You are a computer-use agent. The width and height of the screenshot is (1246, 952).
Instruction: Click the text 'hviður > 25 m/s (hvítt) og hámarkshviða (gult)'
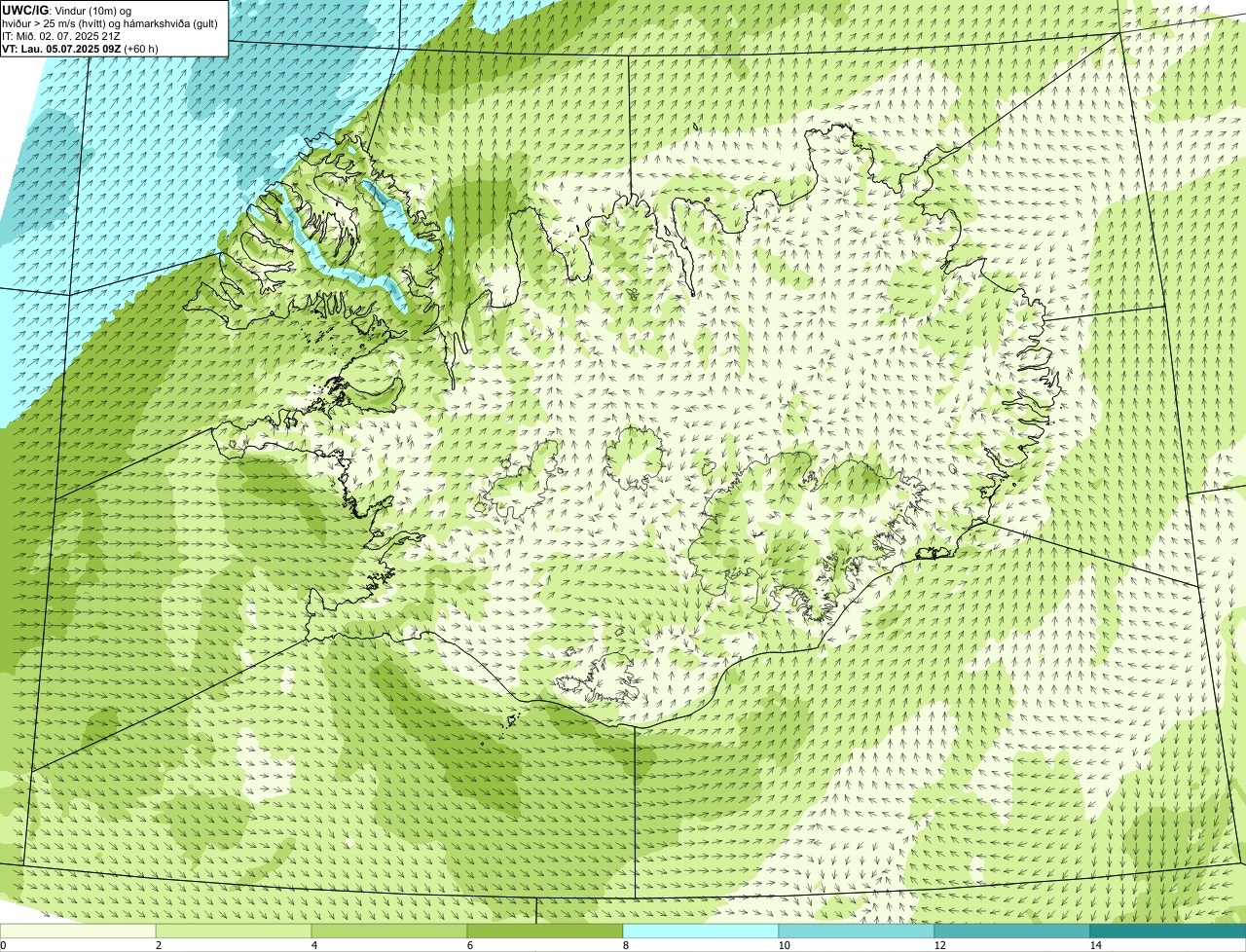pyautogui.click(x=110, y=22)
